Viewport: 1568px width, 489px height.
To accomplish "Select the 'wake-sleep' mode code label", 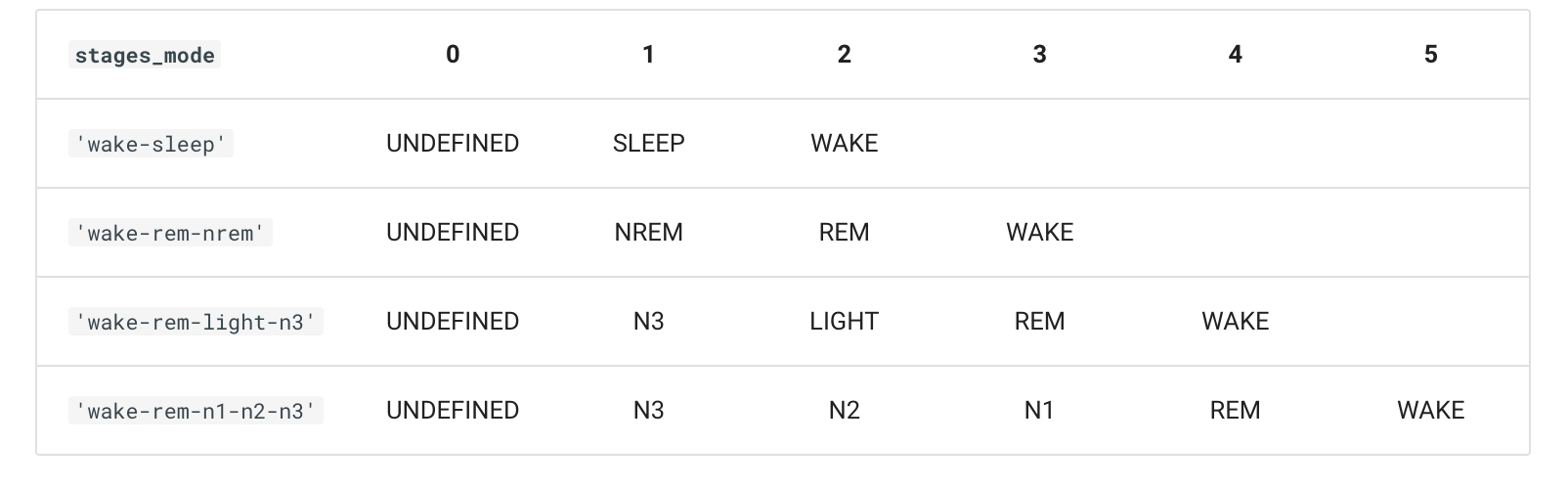I will coord(152,144).
